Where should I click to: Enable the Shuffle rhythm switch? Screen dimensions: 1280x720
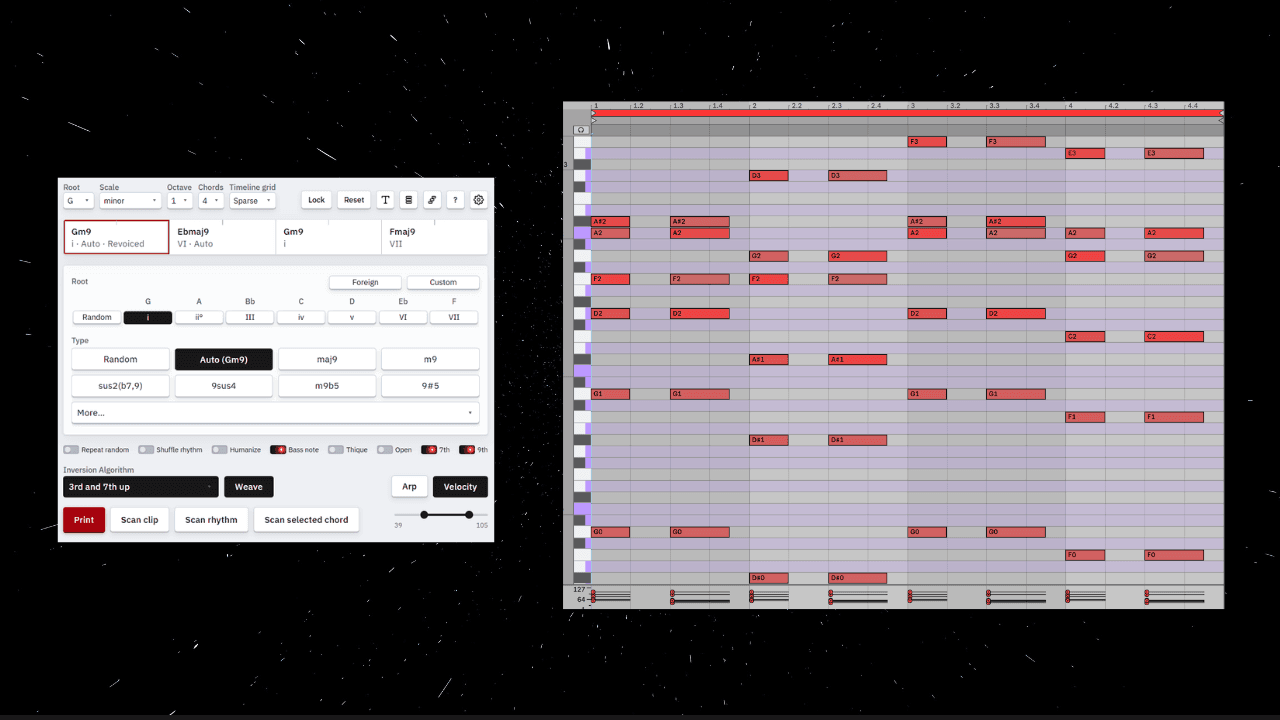tap(146, 450)
